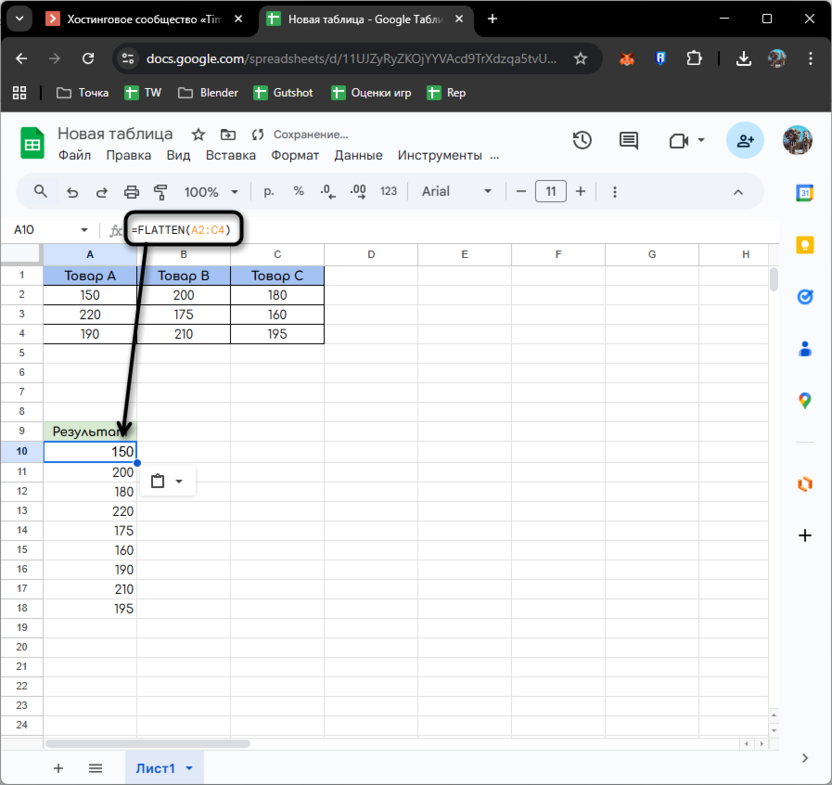Open the Файл menu

[x=74, y=156]
